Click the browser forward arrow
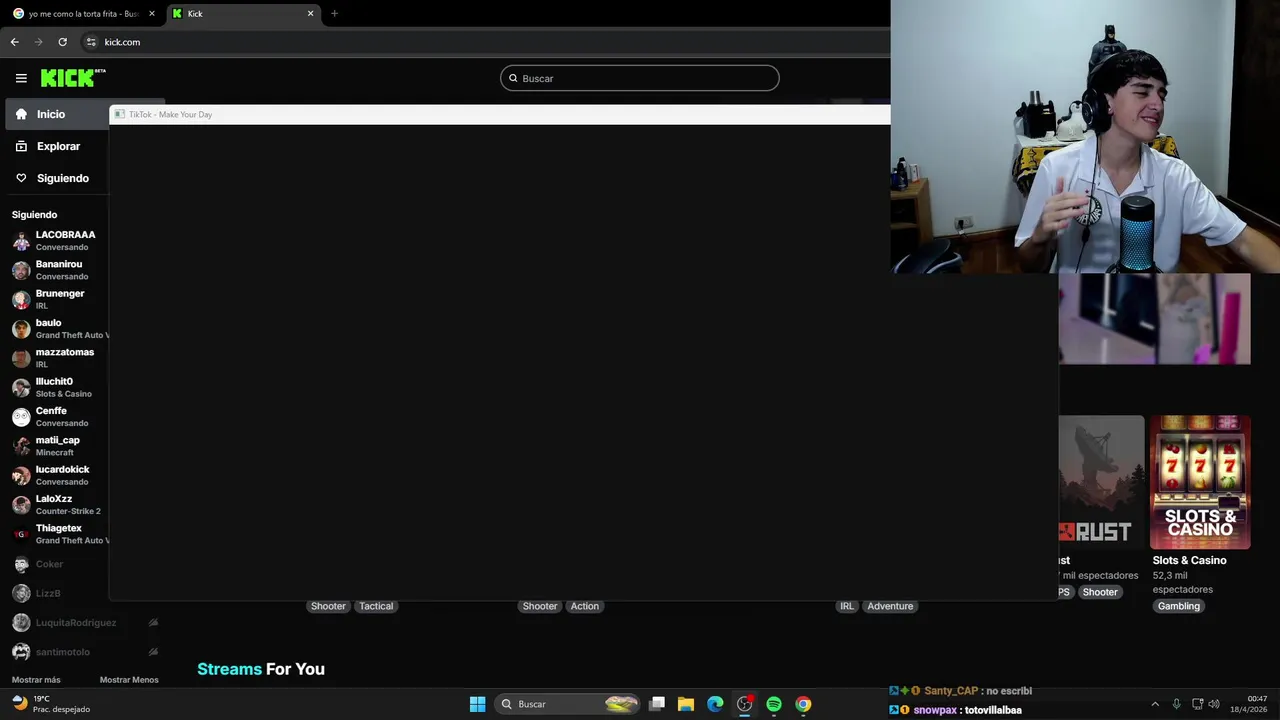Image resolution: width=1280 pixels, height=720 pixels. coord(38,42)
